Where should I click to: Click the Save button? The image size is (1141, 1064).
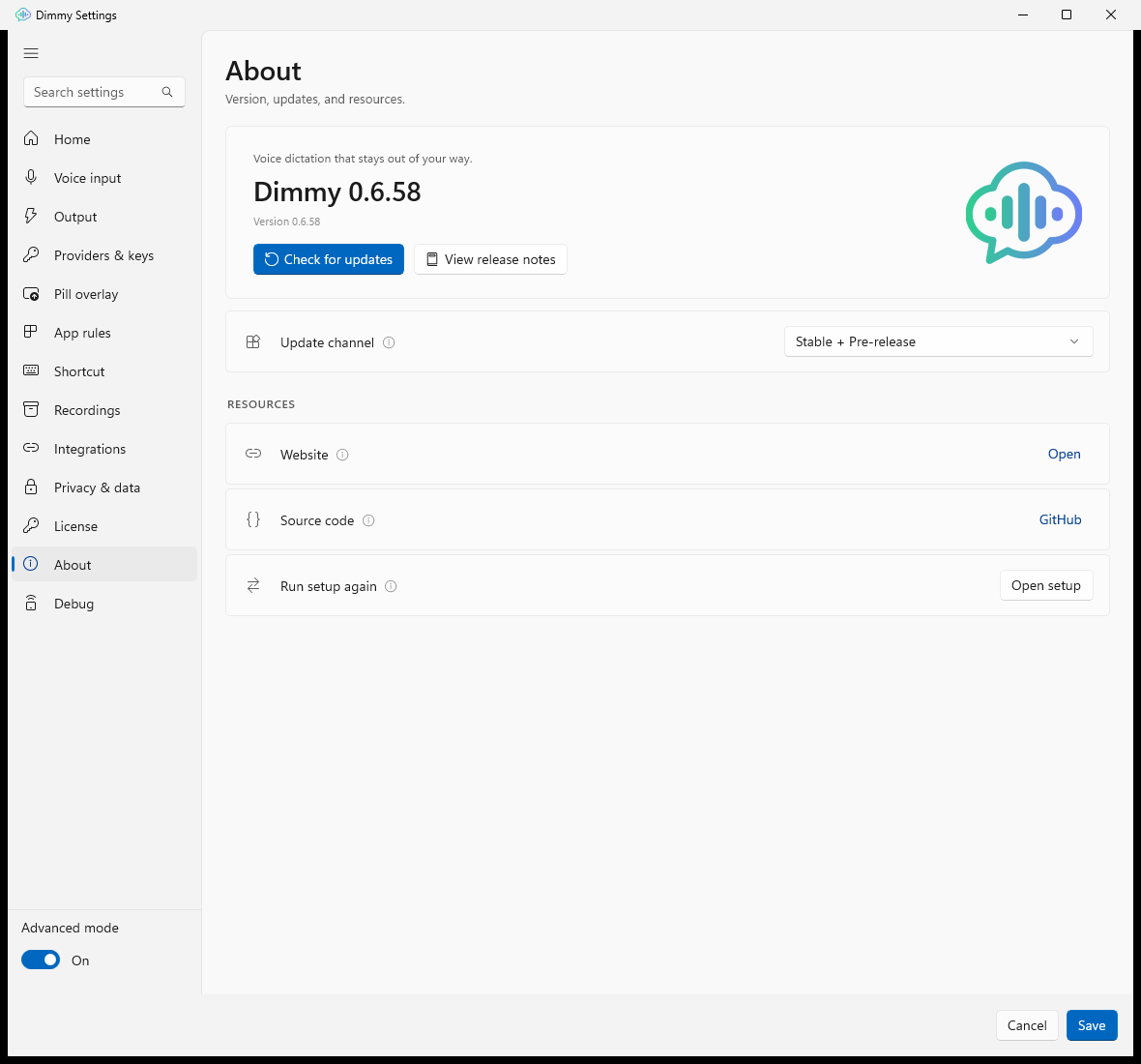coord(1092,1025)
